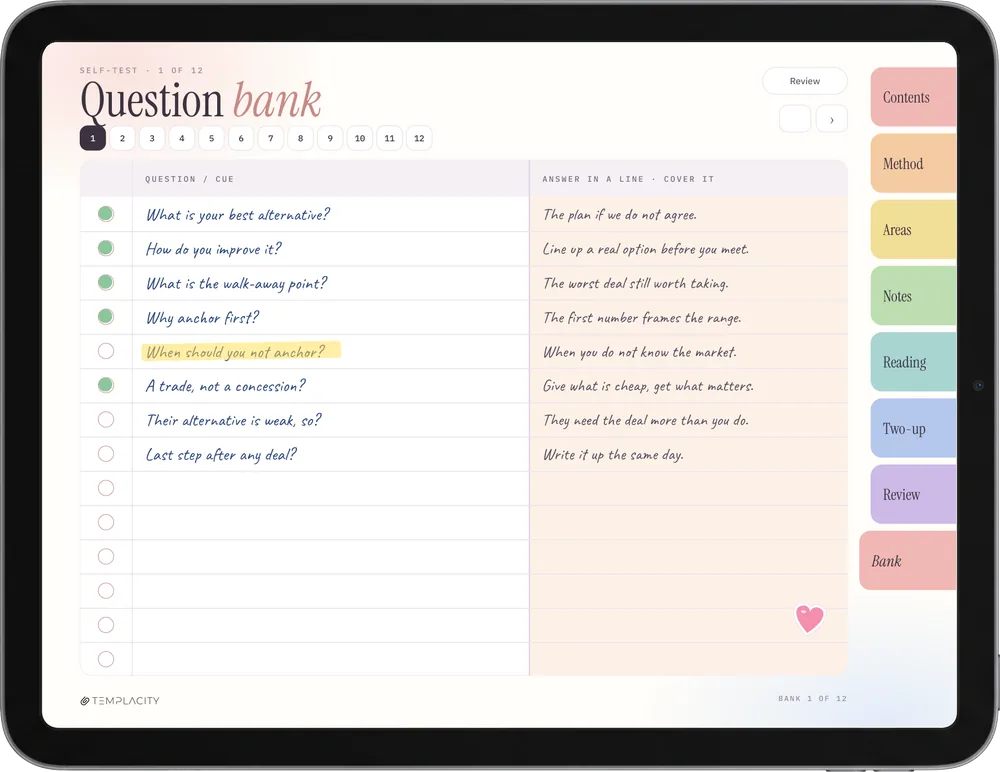Click 'How do you improve it?' question

pyautogui.click(x=214, y=249)
